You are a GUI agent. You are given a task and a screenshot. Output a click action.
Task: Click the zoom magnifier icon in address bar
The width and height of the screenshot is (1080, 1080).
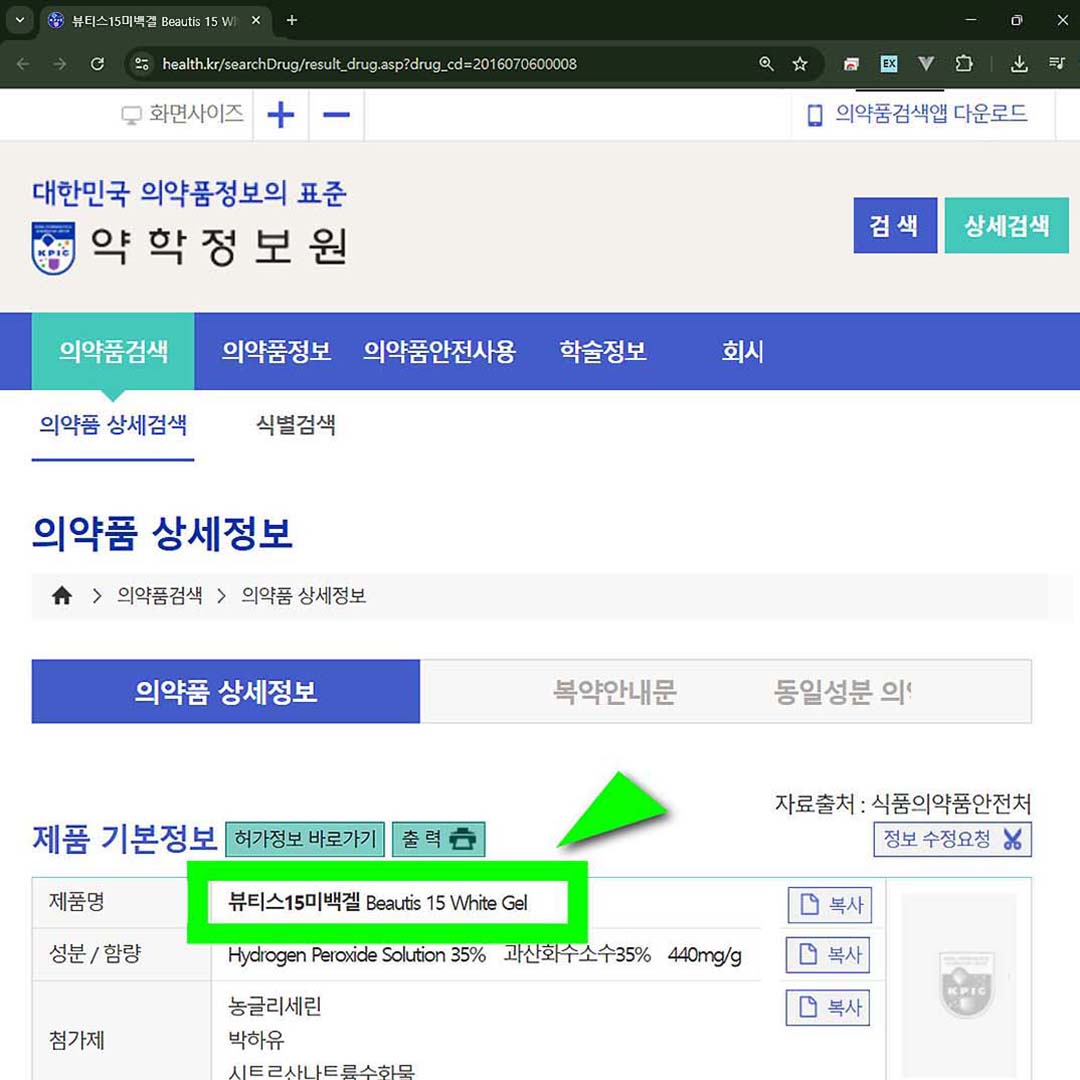coord(766,64)
